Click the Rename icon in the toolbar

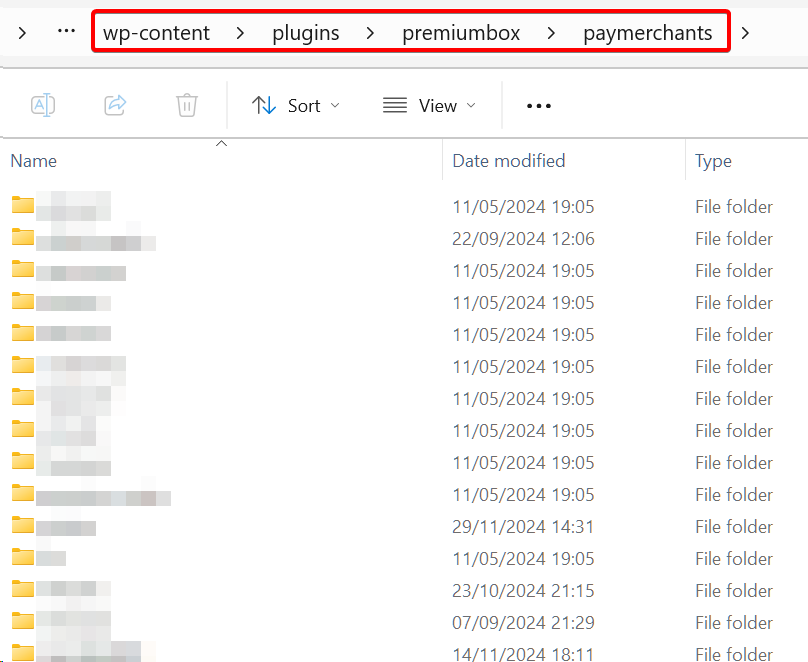43,105
